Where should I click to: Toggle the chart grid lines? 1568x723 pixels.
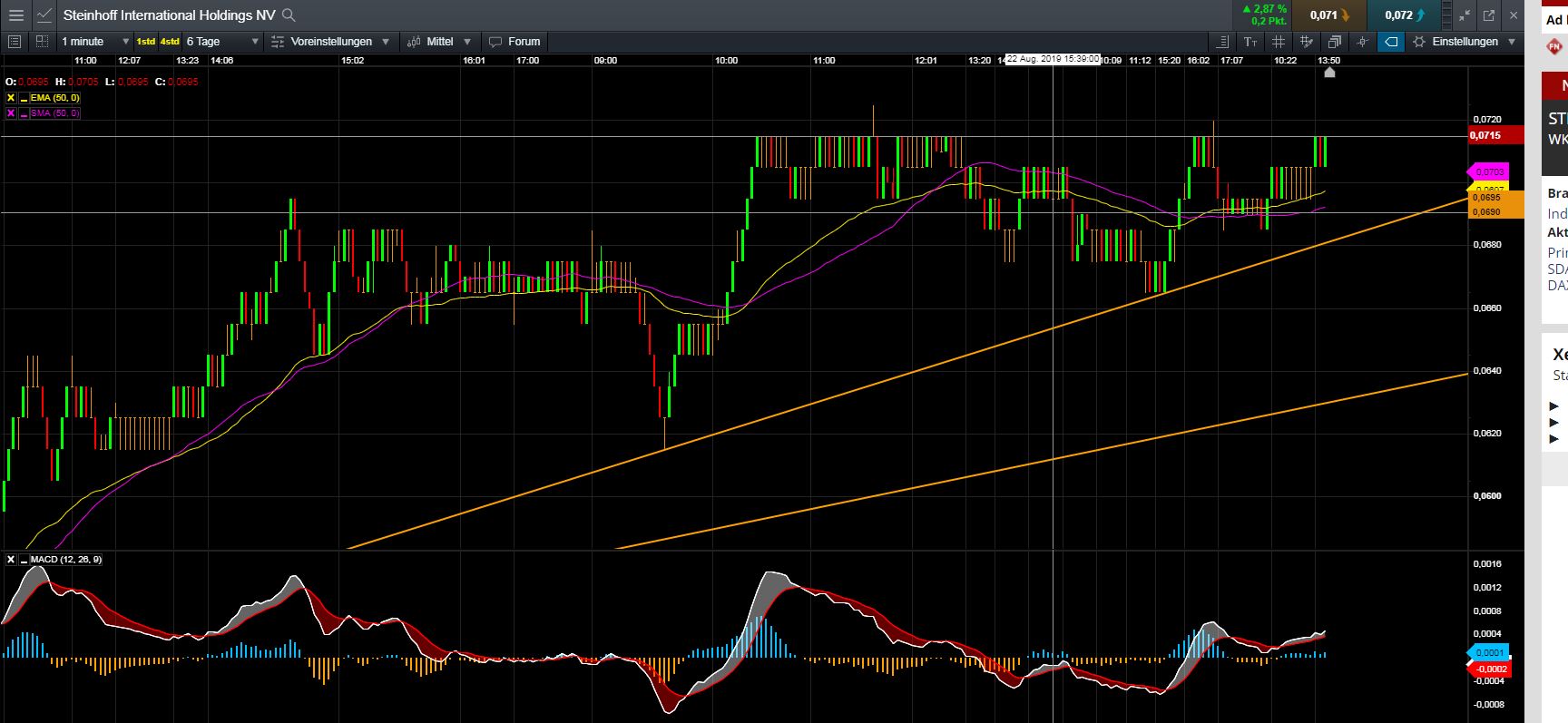pyautogui.click(x=1279, y=42)
